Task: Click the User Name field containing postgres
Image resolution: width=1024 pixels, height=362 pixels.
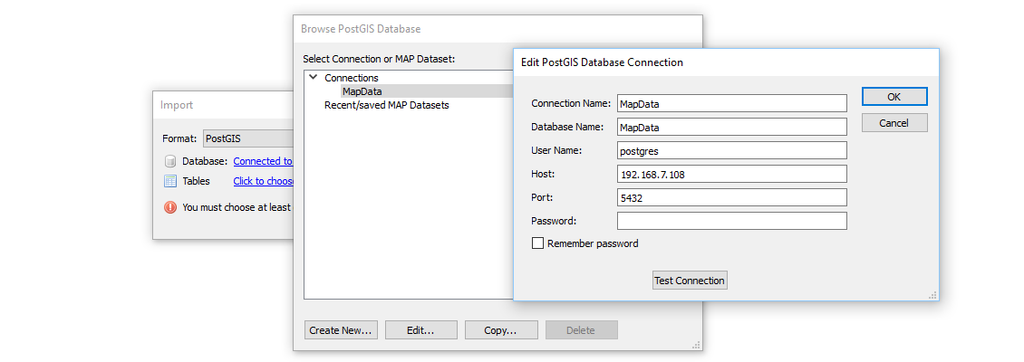Action: point(731,150)
